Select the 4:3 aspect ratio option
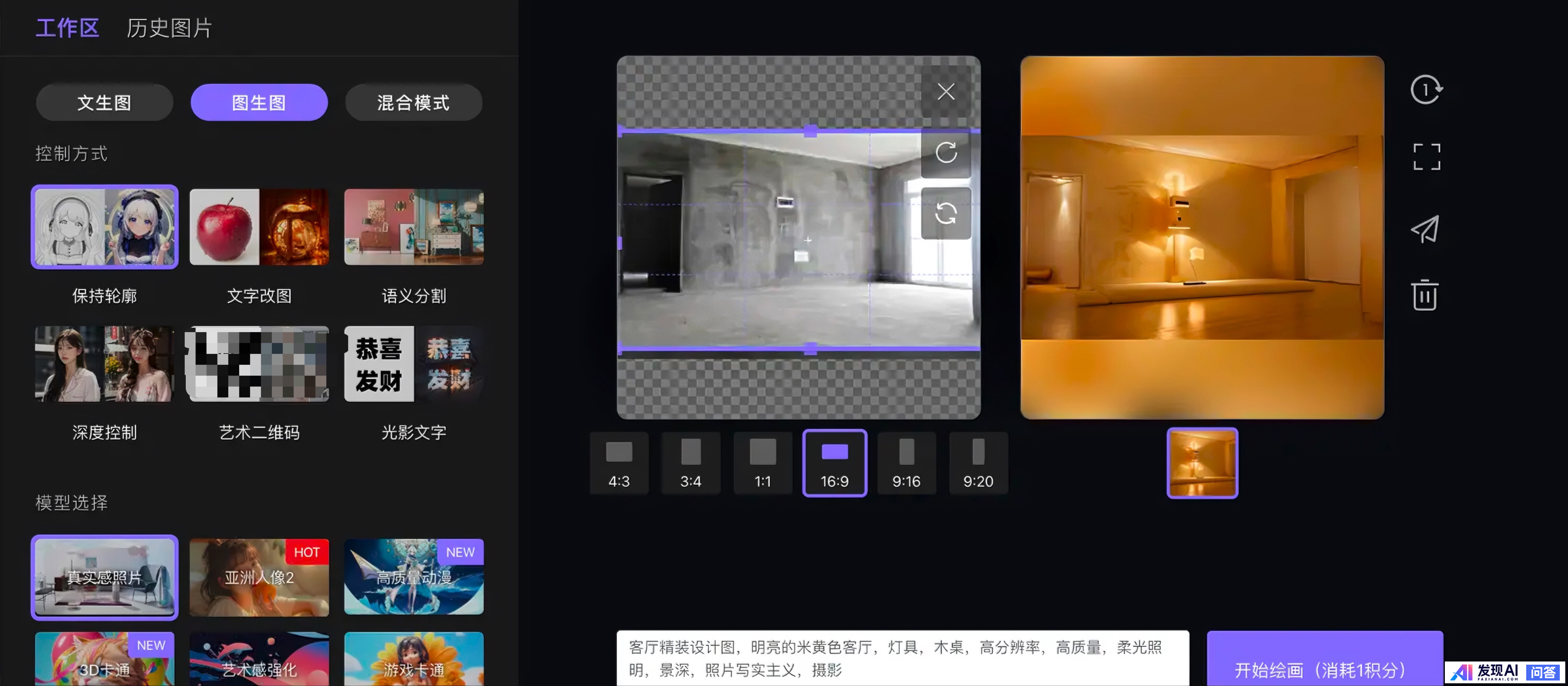Screen dimensions: 1568x686 point(619,463)
